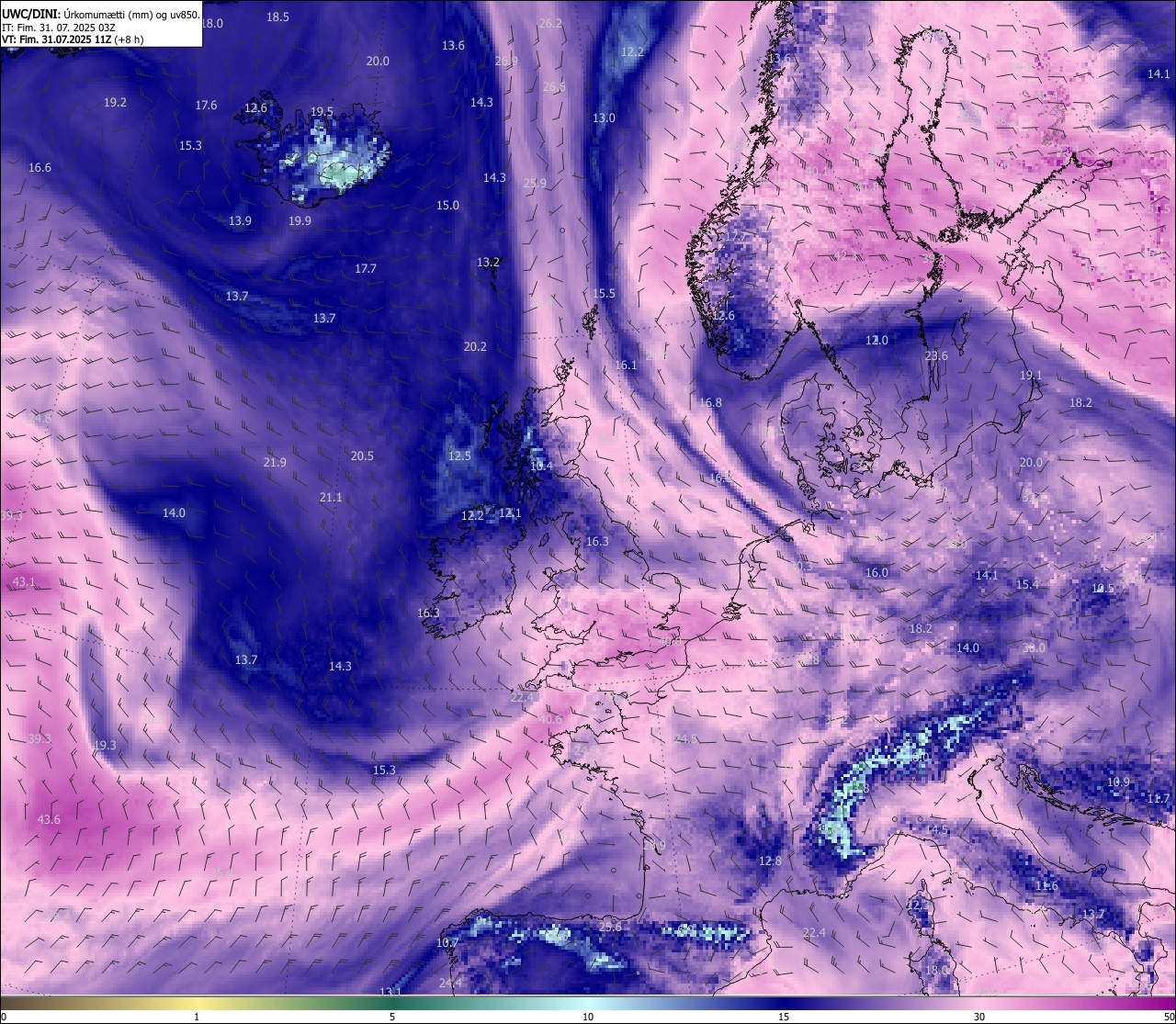This screenshot has width=1176, height=1024.
Task: Select the 20.2 value northwest of Scotland
Action: point(475,346)
